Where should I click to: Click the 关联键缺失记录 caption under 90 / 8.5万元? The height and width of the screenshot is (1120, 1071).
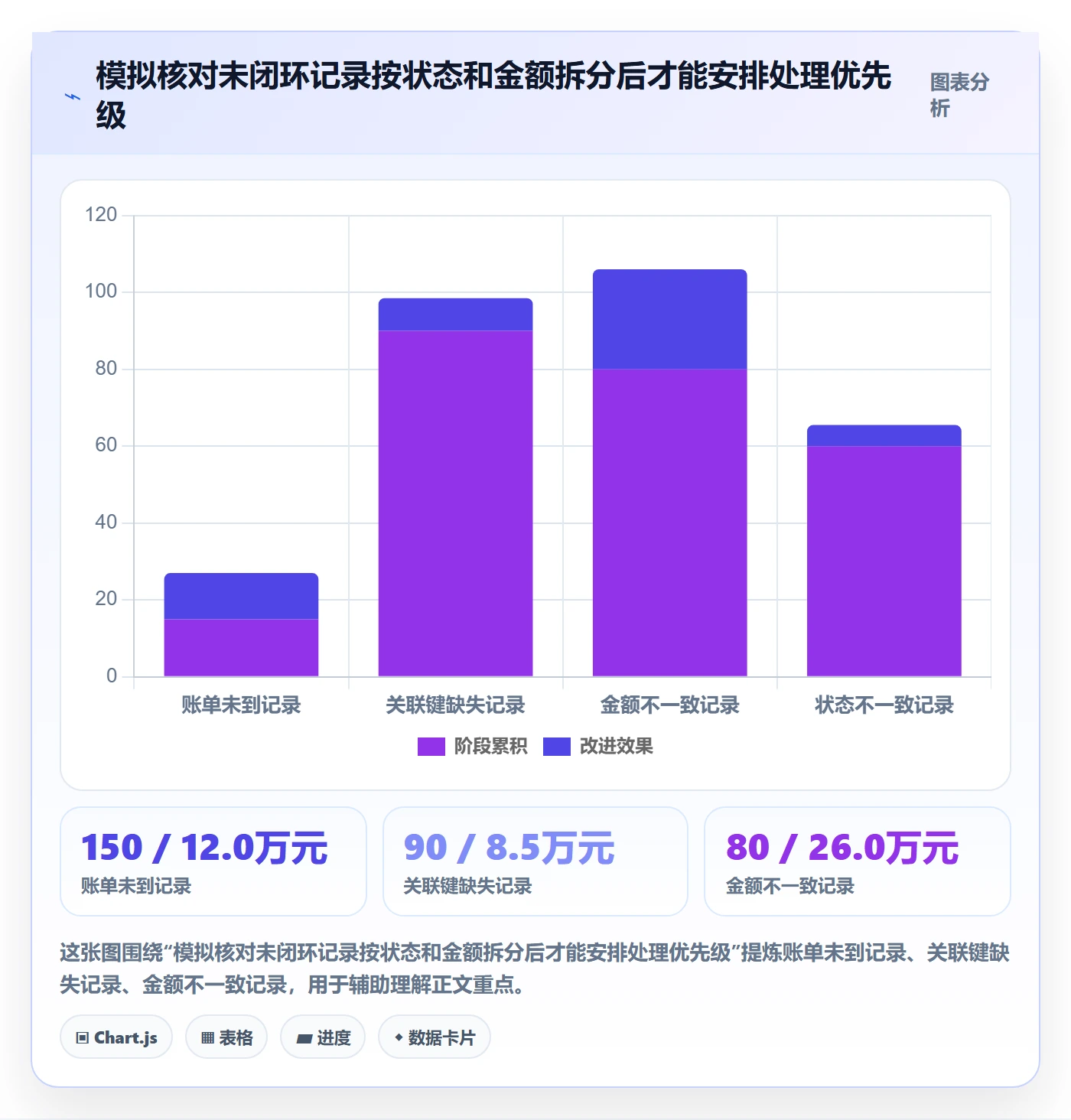467,887
